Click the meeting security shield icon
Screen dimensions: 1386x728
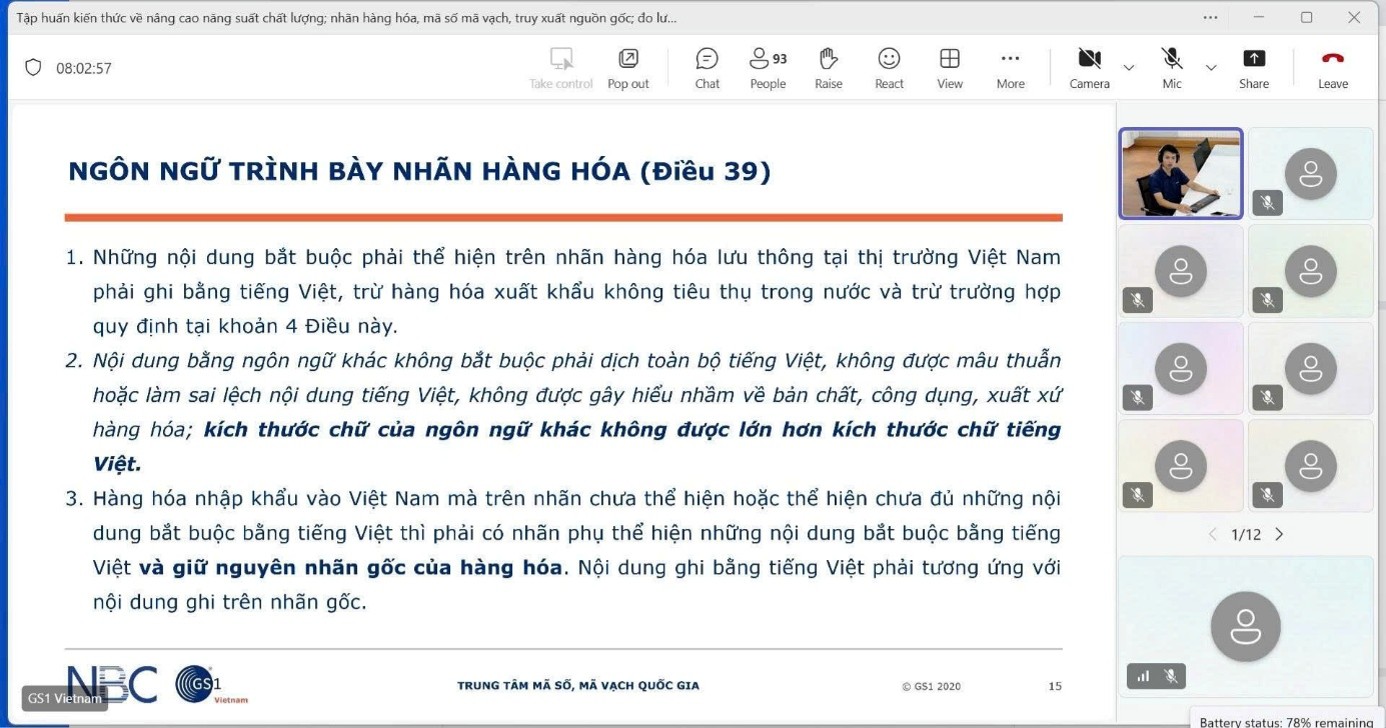pyautogui.click(x=33, y=68)
